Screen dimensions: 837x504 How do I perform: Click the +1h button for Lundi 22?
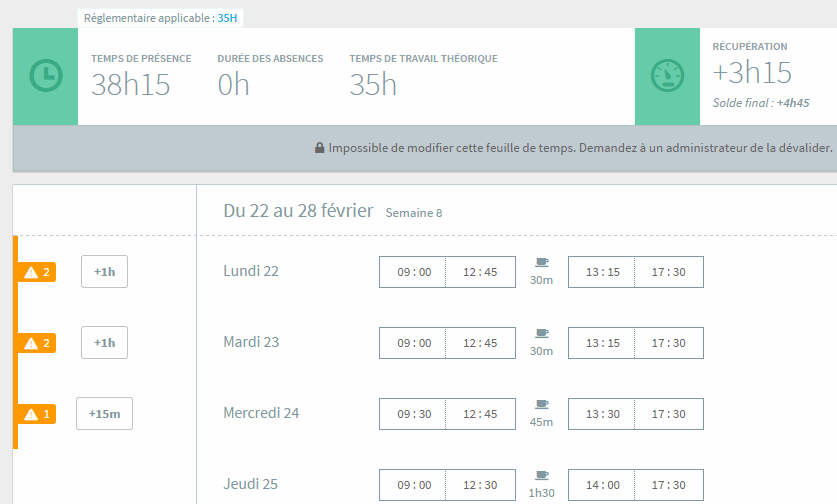pos(105,272)
